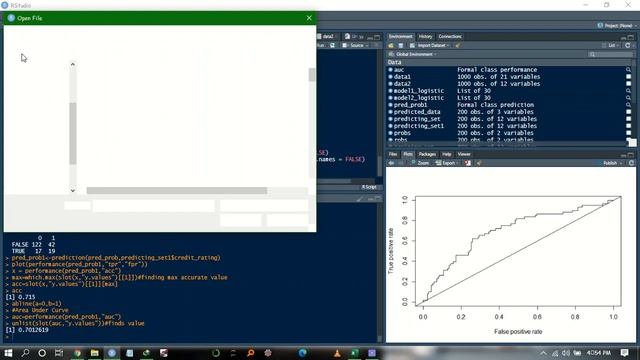The image size is (640, 360).
Task: Click the Environment search field
Action: coord(610,54)
